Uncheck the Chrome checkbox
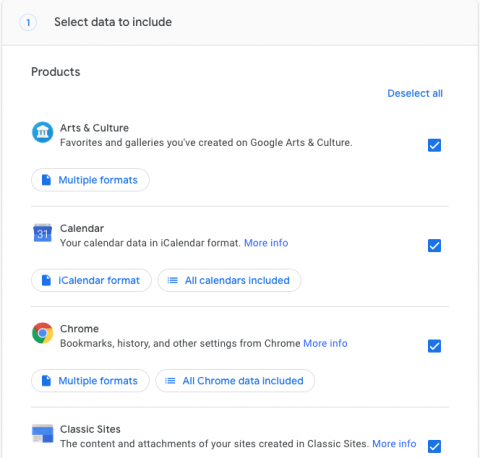Screen dimensions: 480x458 pyautogui.click(x=434, y=346)
